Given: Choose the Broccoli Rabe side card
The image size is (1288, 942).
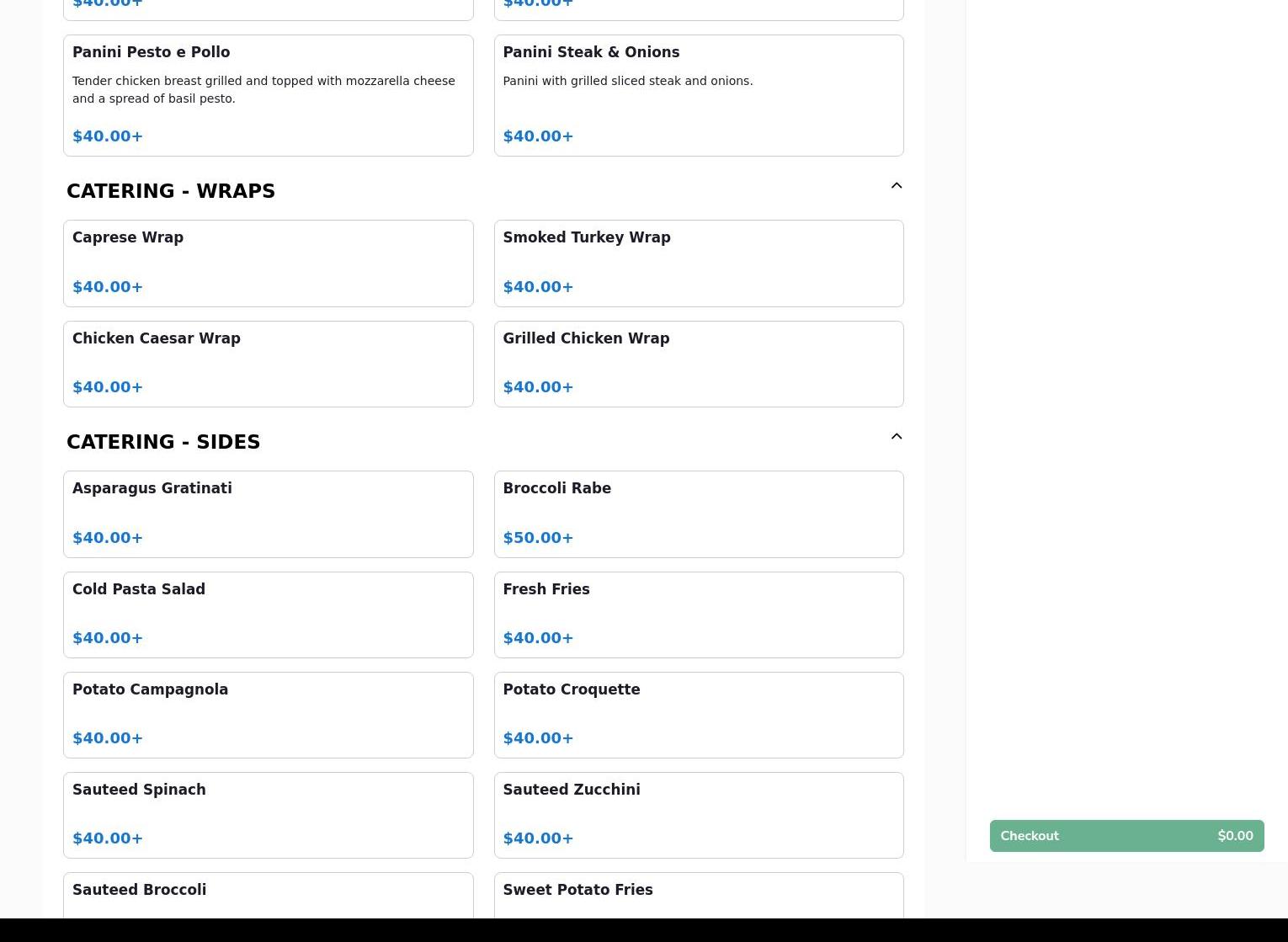Looking at the screenshot, I should 699,514.
